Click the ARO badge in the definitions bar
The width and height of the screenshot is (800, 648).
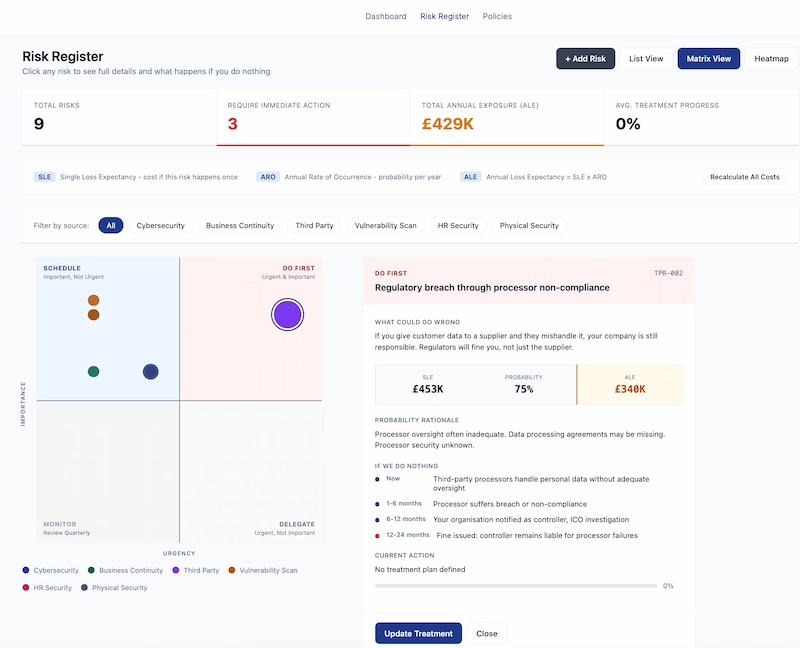(x=268, y=176)
